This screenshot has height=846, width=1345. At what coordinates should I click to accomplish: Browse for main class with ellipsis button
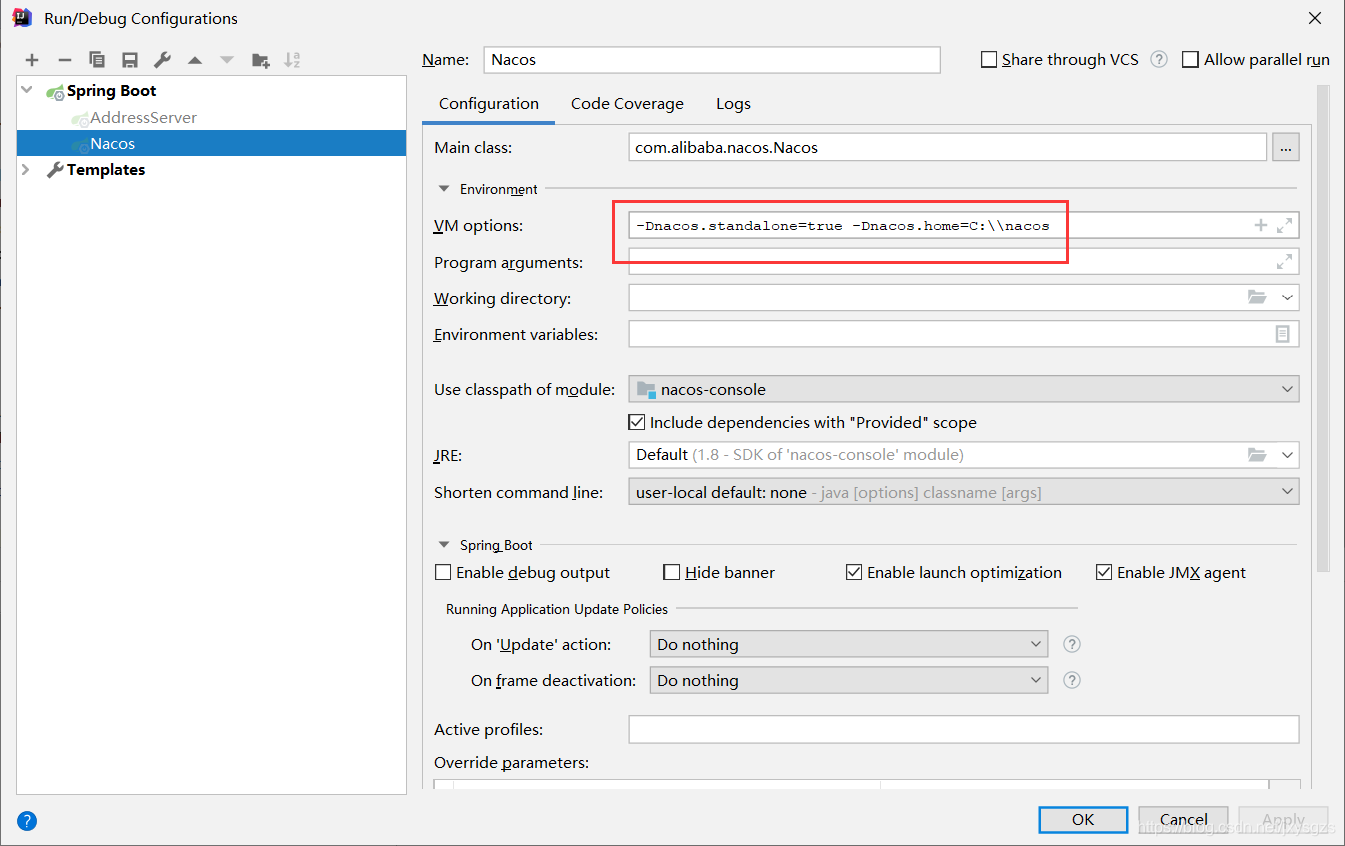point(1286,148)
